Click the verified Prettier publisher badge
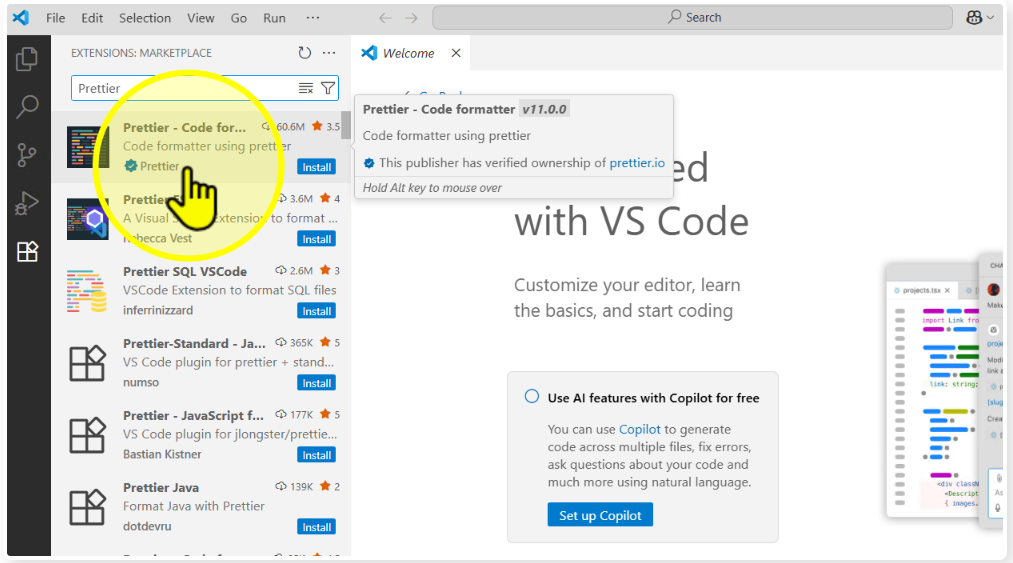Viewport: 1013px width, 563px height. (x=131, y=166)
